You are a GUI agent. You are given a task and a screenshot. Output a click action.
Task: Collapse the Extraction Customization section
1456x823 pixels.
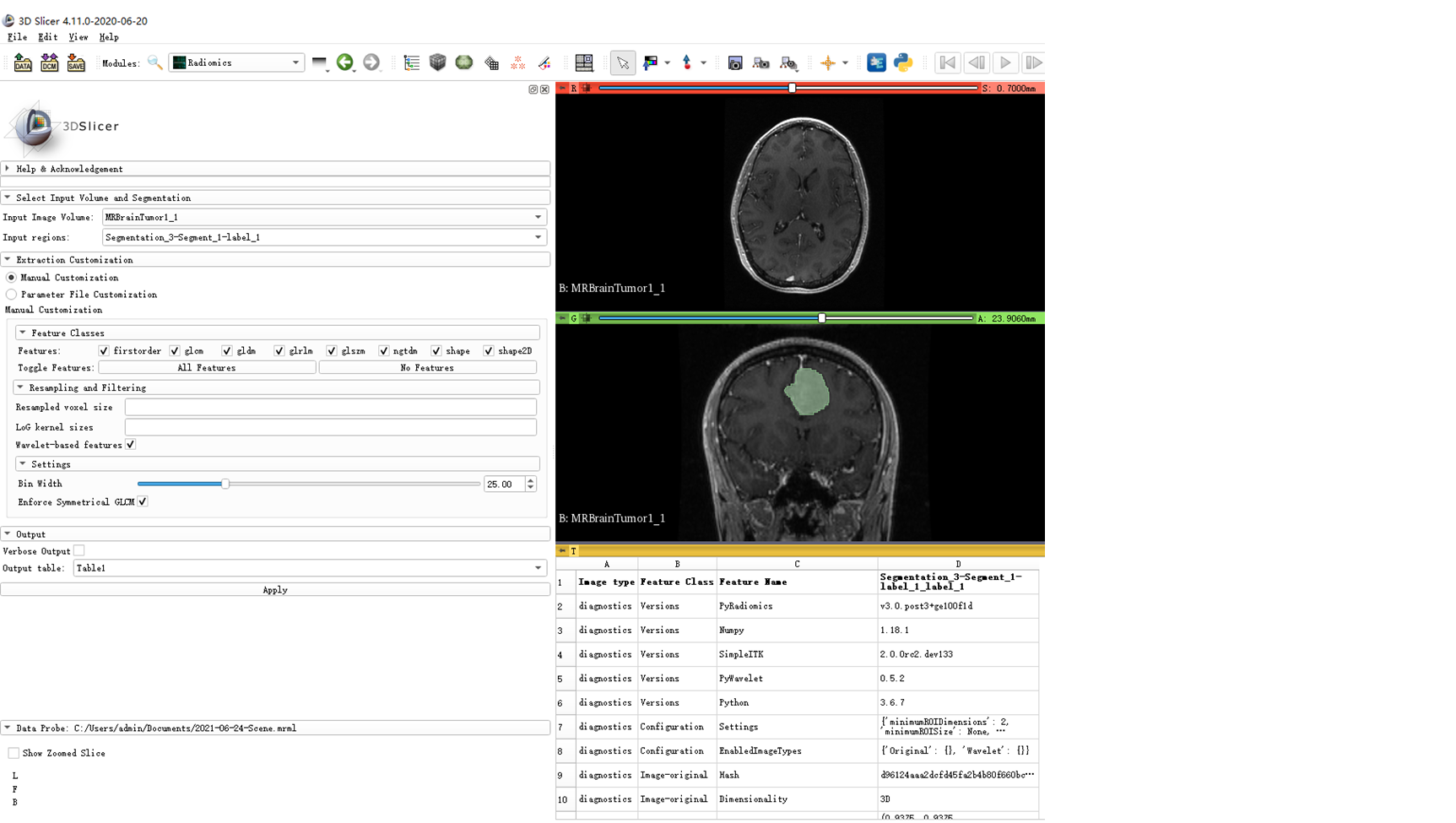click(x=275, y=260)
